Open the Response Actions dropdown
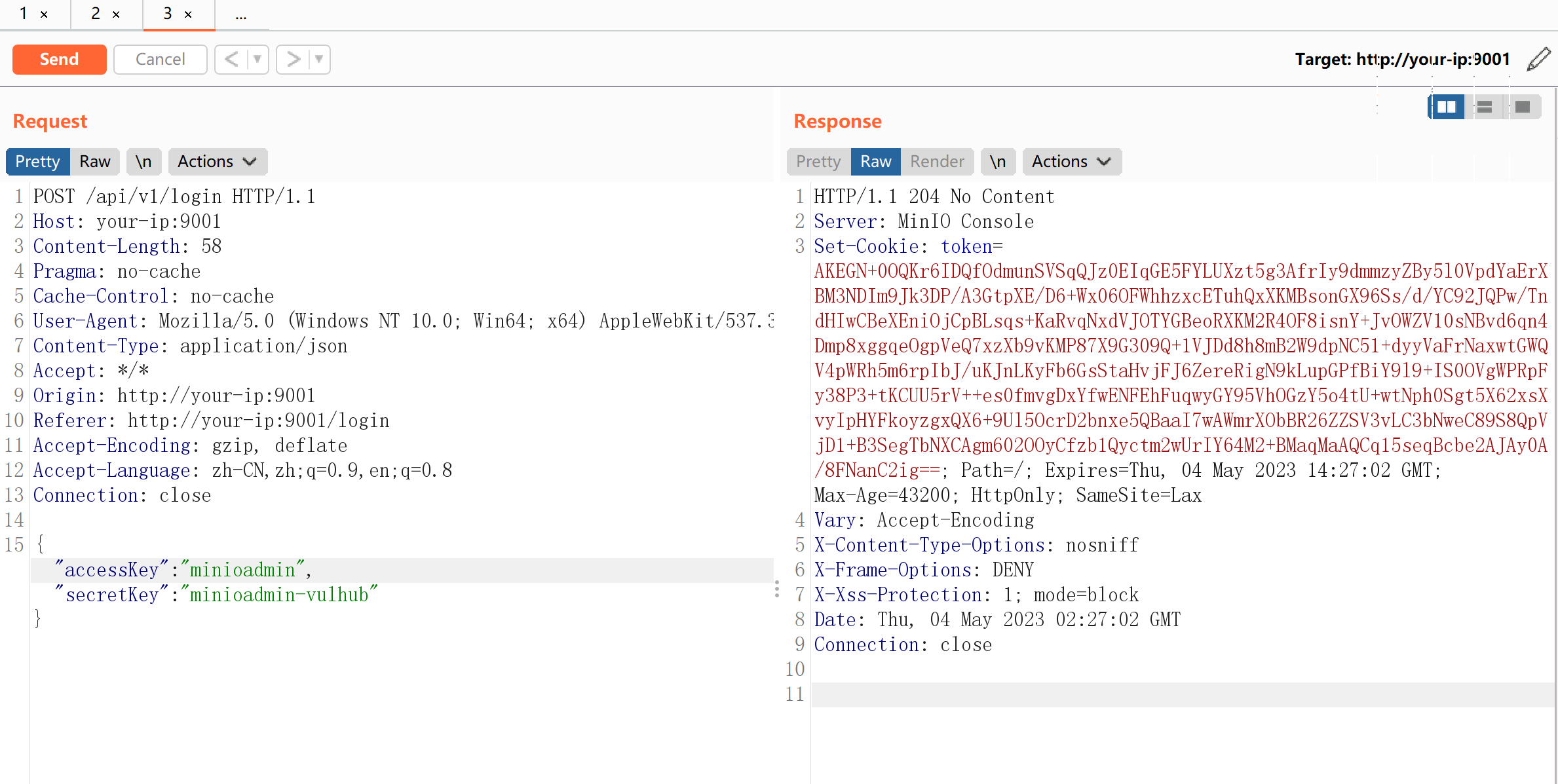The width and height of the screenshot is (1558, 784). tap(1071, 162)
